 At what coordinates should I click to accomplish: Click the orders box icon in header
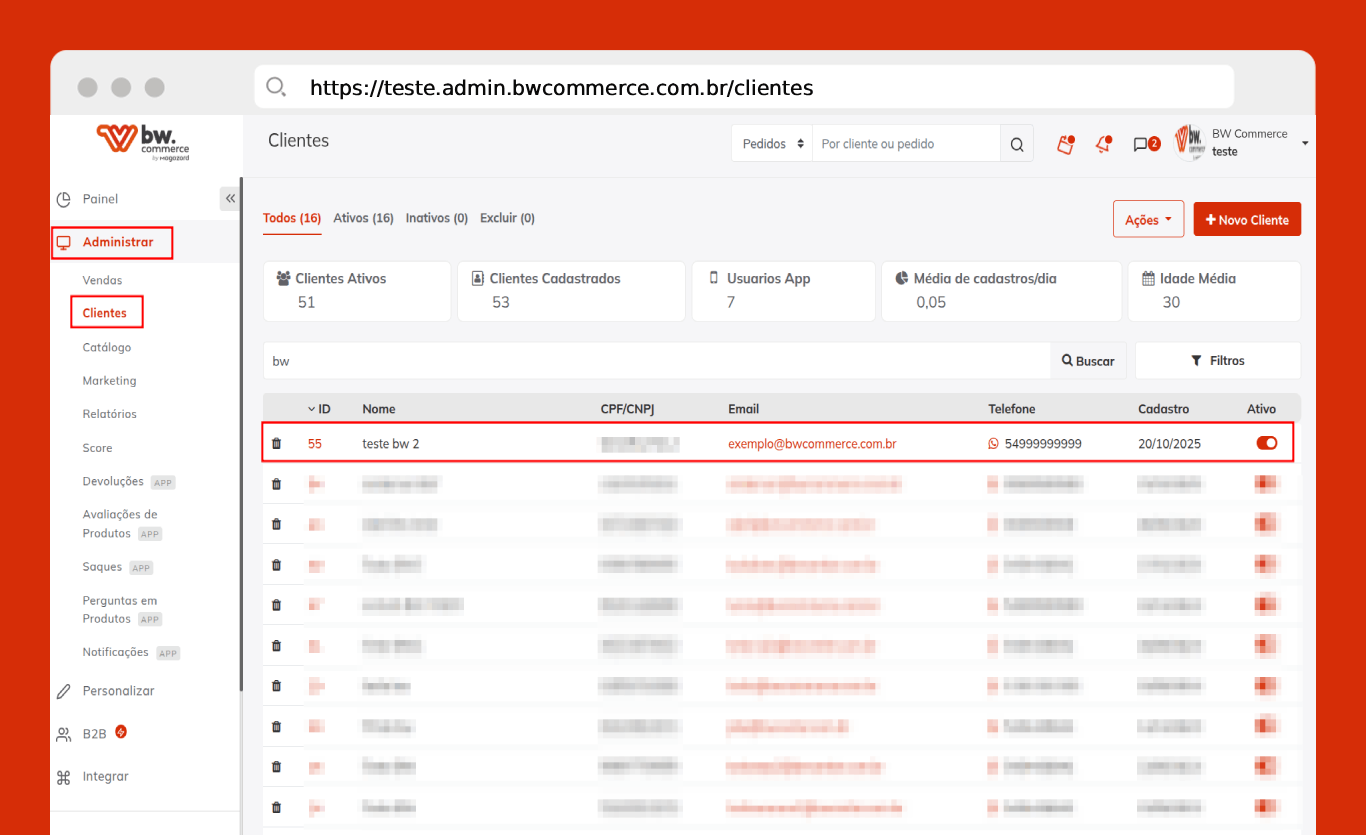pyautogui.click(x=1066, y=144)
